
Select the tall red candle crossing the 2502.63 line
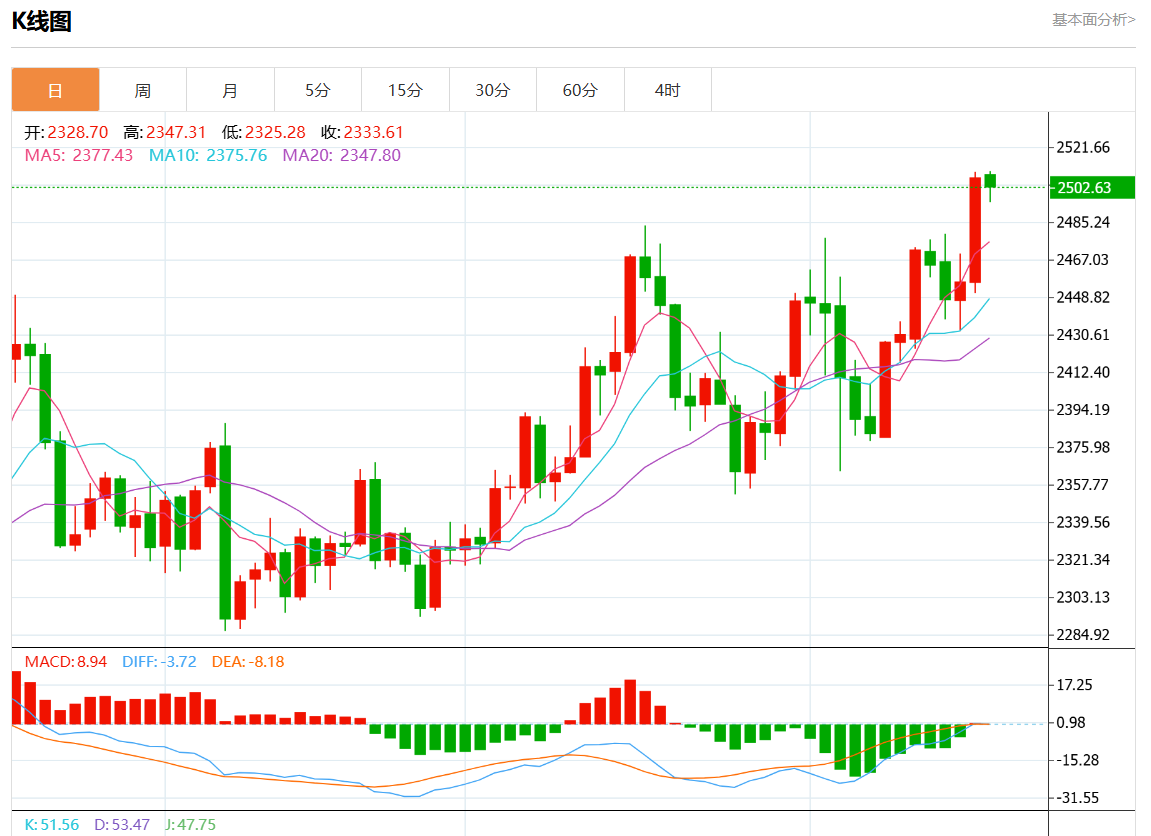coord(976,230)
